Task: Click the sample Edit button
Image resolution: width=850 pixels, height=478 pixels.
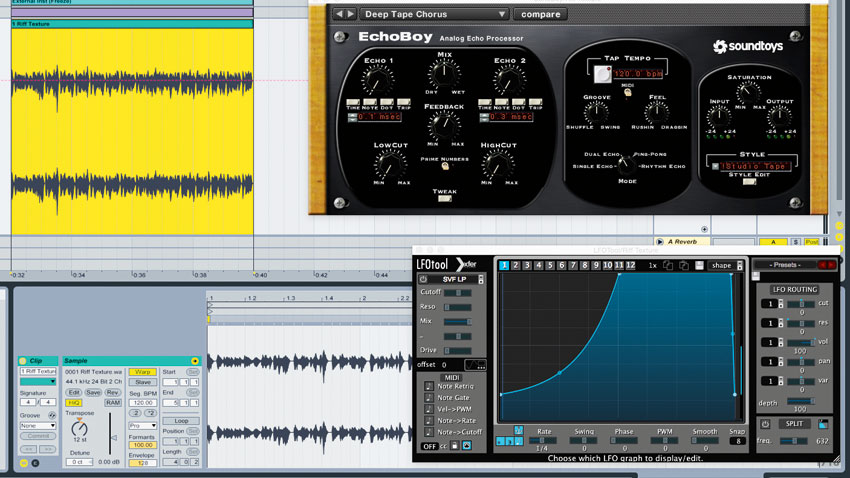Action: [74, 392]
